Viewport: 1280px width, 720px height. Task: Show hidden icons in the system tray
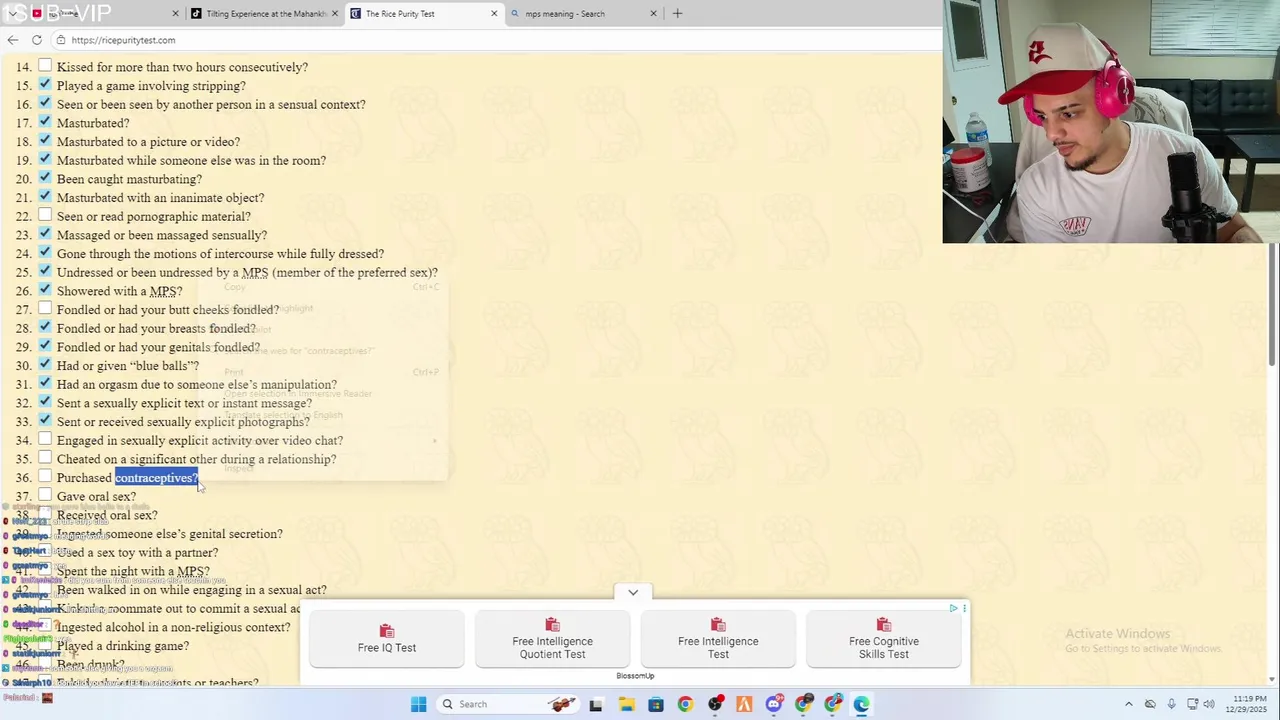(x=1129, y=704)
